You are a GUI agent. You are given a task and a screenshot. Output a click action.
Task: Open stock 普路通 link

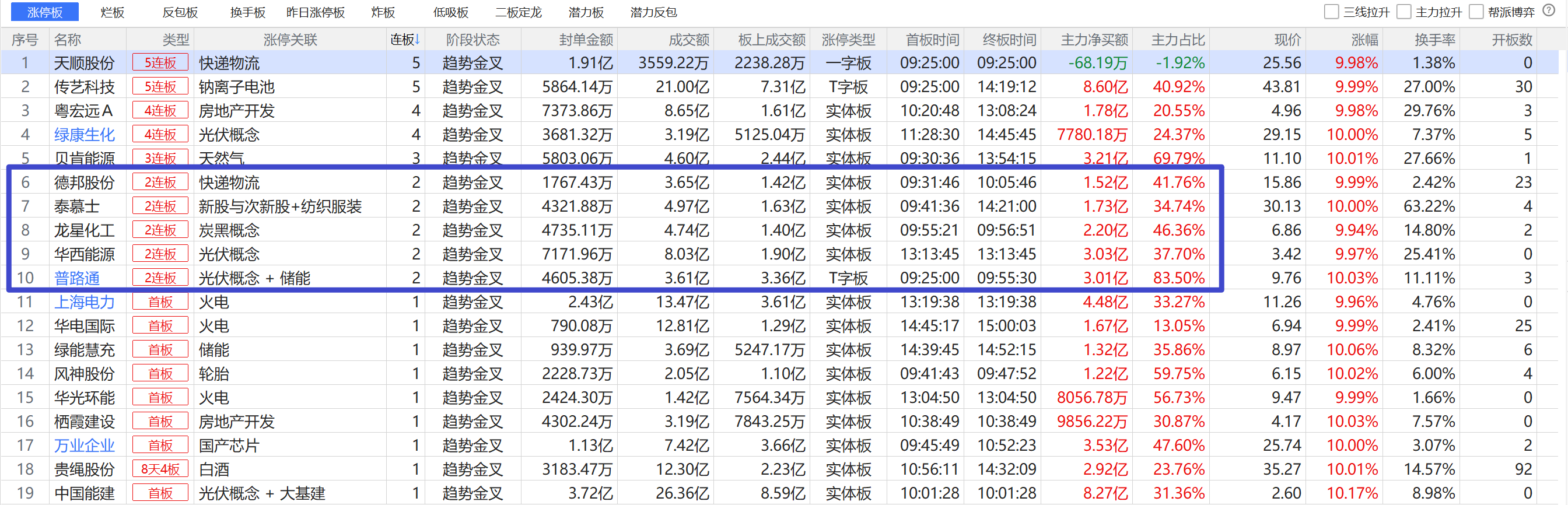click(76, 278)
